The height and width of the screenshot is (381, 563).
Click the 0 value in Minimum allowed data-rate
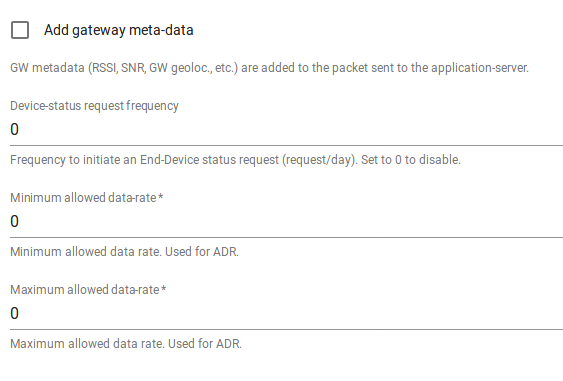(x=14, y=222)
